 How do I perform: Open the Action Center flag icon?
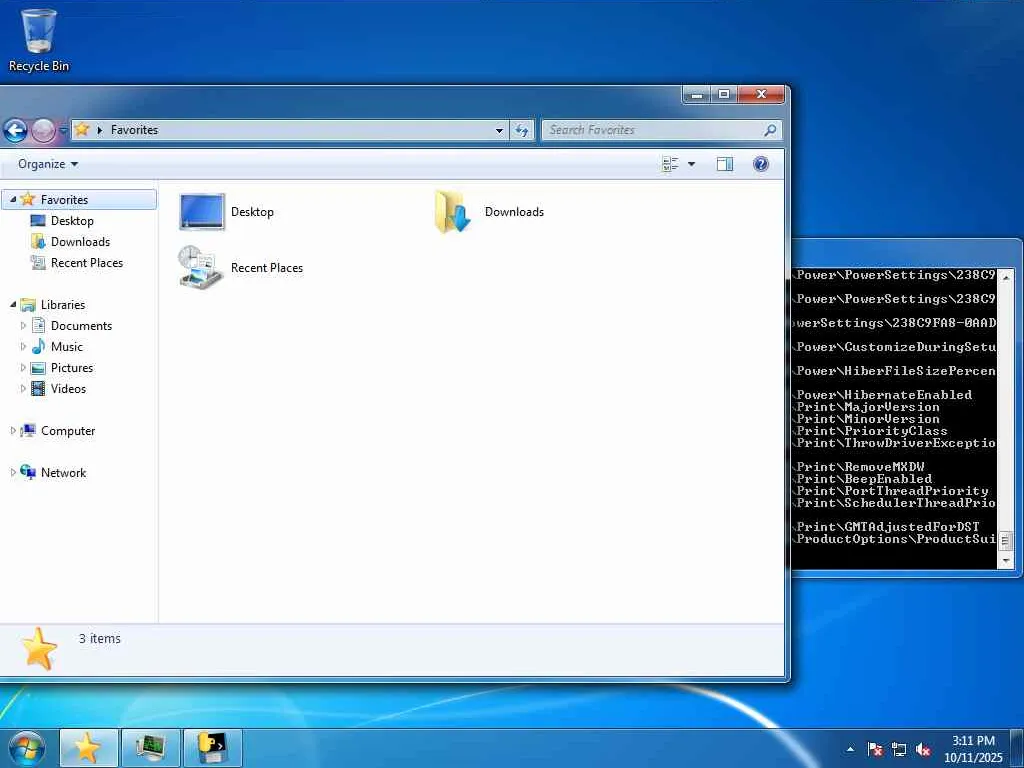[875, 750]
